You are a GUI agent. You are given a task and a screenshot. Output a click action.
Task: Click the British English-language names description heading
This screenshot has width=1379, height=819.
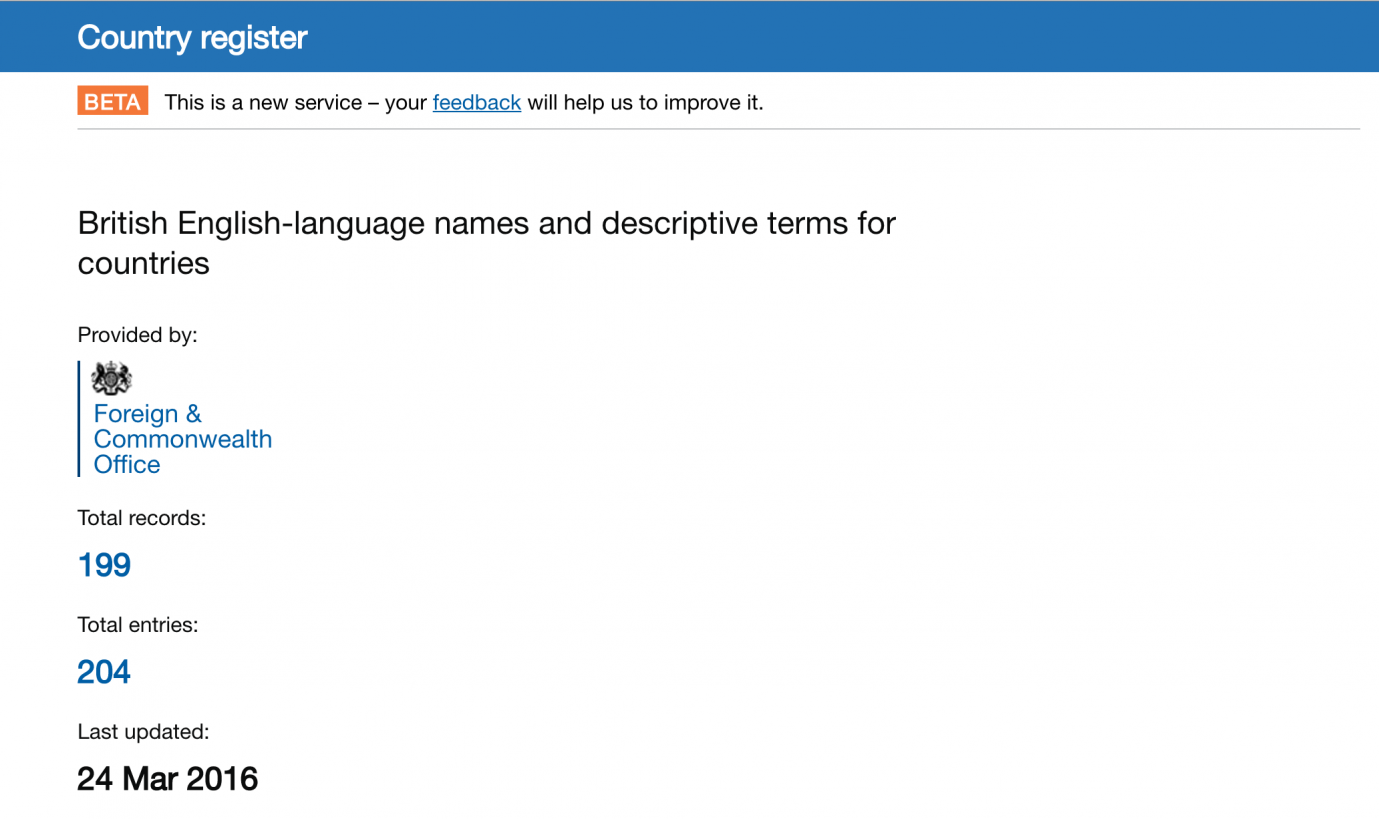click(x=486, y=242)
